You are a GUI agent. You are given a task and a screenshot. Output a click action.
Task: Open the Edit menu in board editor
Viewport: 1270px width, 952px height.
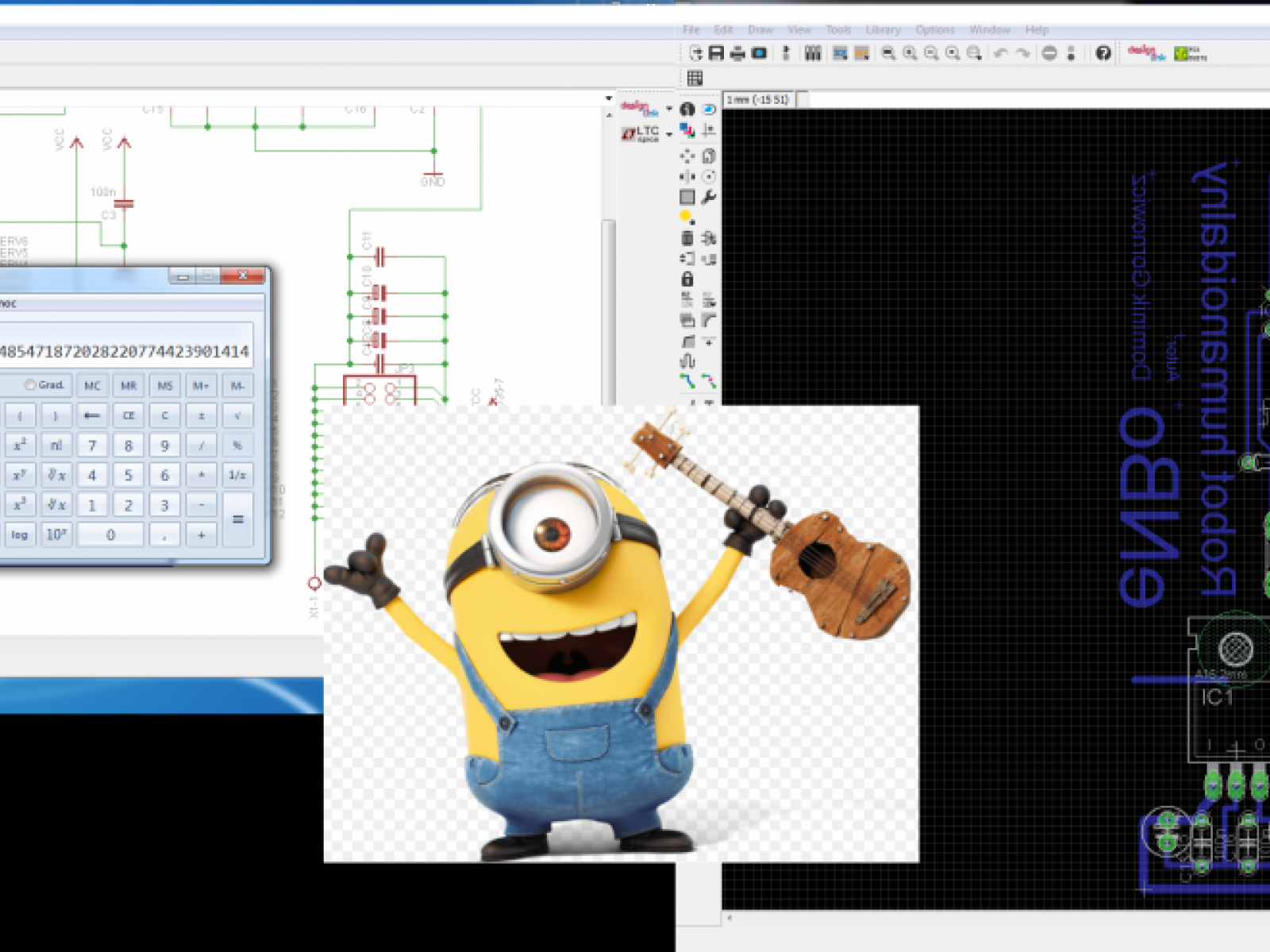tap(723, 29)
